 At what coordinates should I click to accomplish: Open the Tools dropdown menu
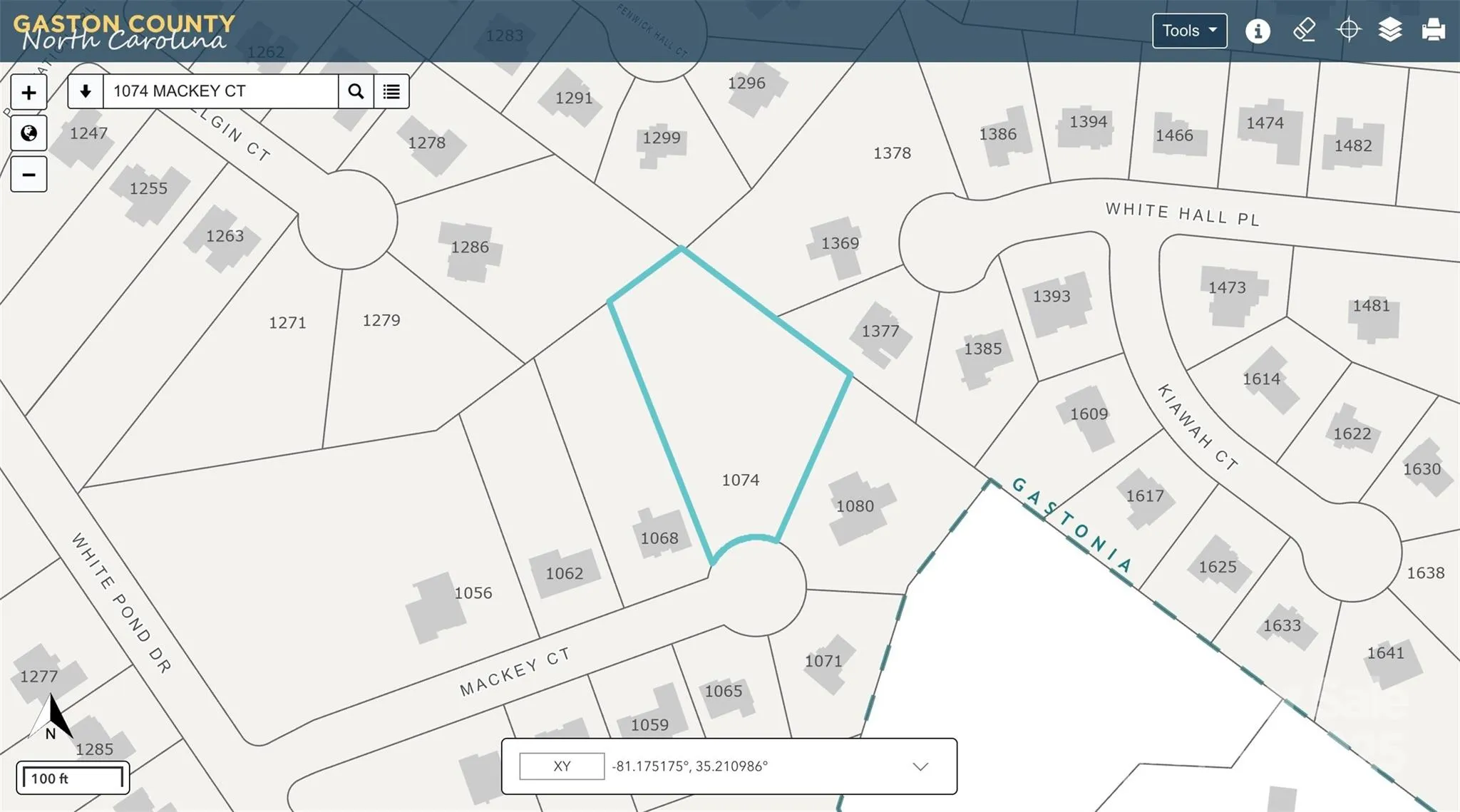coord(1189,31)
